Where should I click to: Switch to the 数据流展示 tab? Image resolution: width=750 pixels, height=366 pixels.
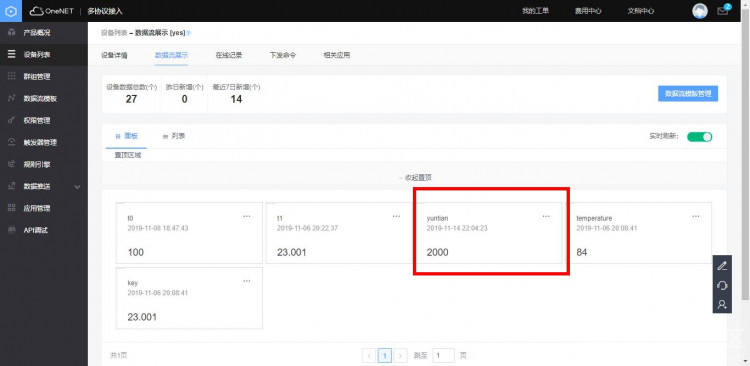pyautogui.click(x=171, y=55)
